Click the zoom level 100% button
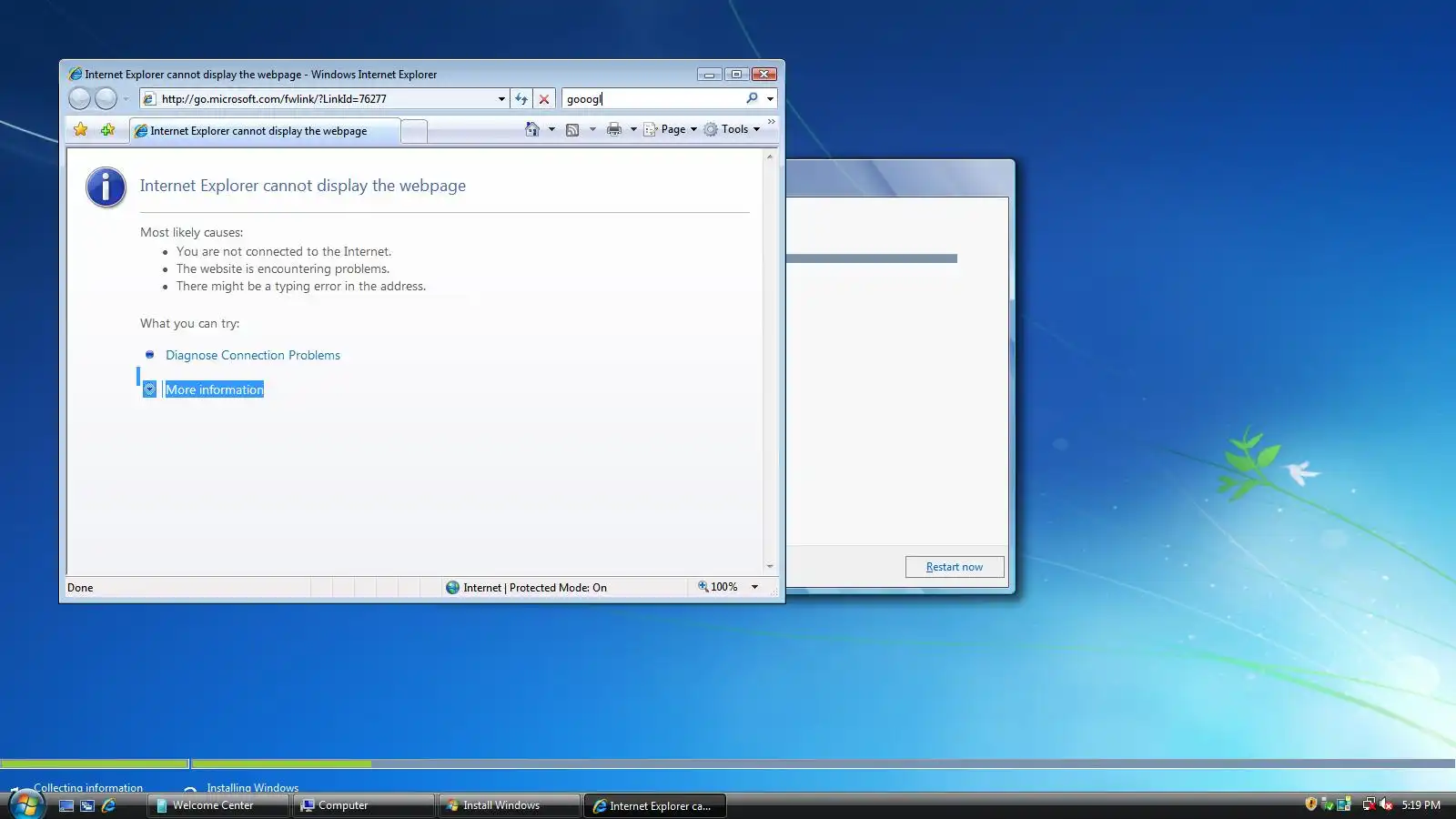 pyautogui.click(x=718, y=587)
